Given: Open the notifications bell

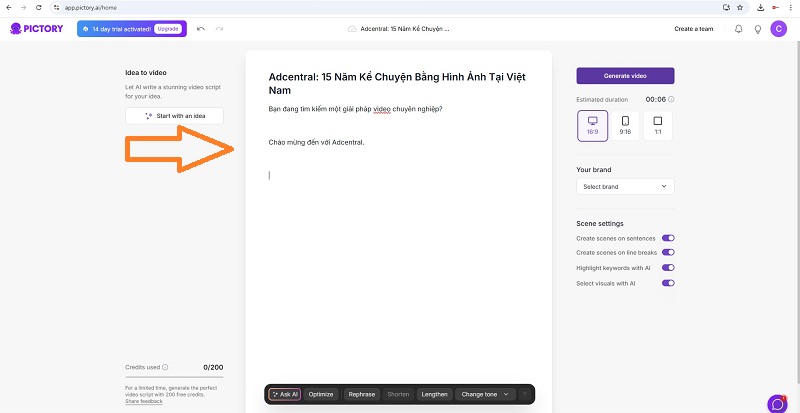Looking at the screenshot, I should [738, 29].
